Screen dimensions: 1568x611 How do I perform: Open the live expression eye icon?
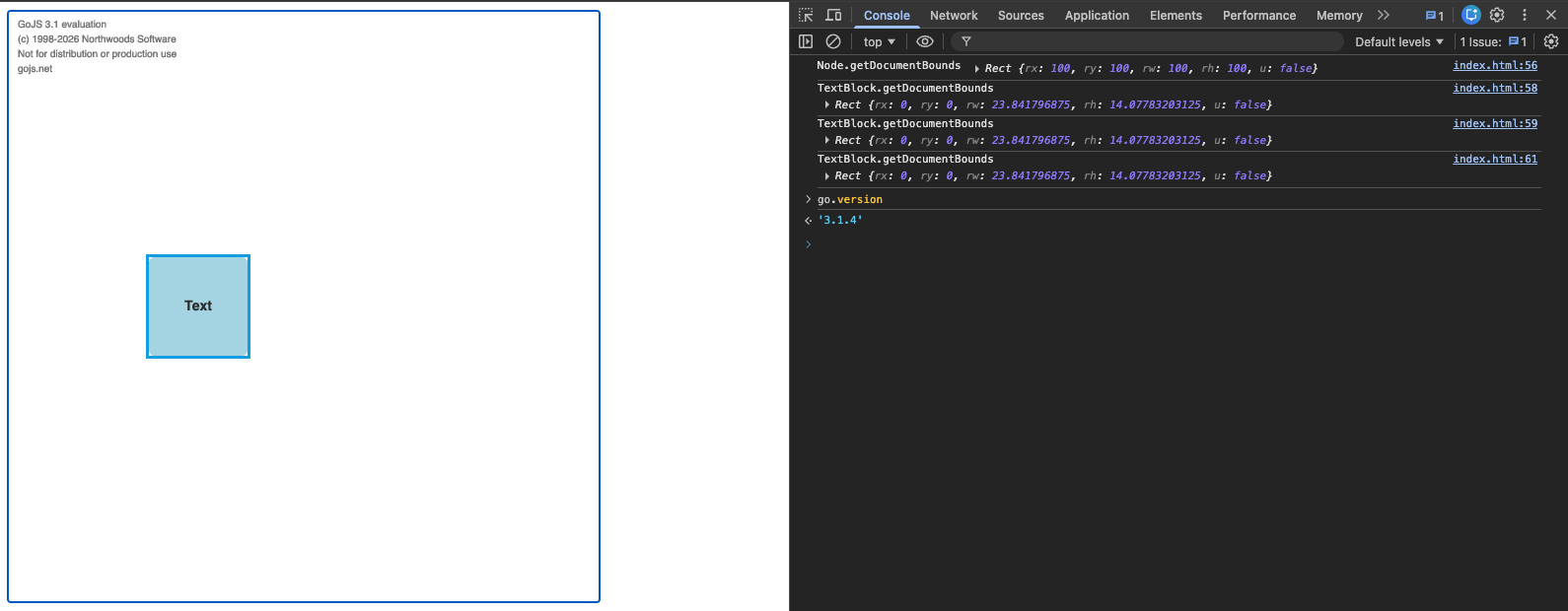(x=924, y=41)
